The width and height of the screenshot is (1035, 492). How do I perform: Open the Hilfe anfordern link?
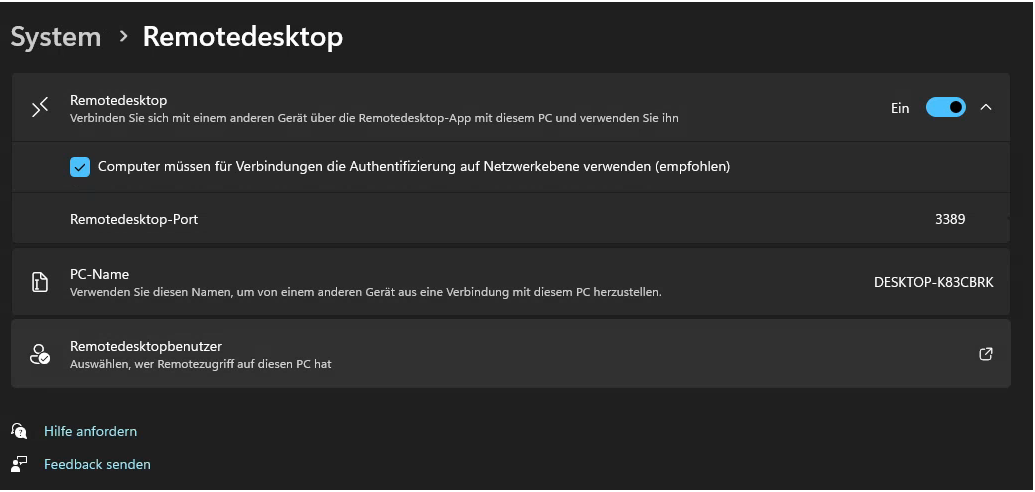tap(90, 431)
